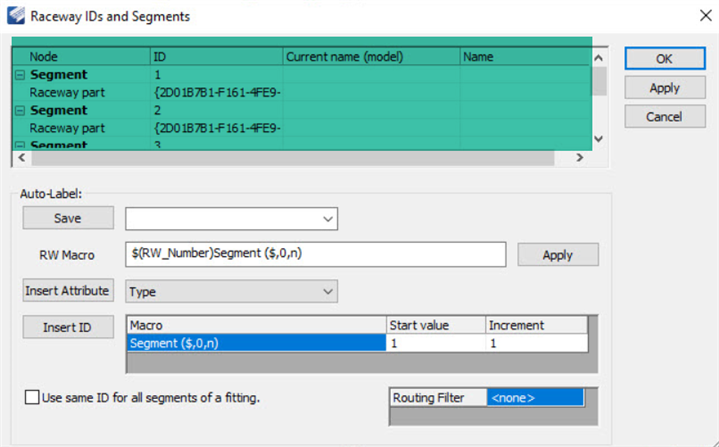Cancel the dialog
The height and width of the screenshot is (447, 719).
click(664, 117)
